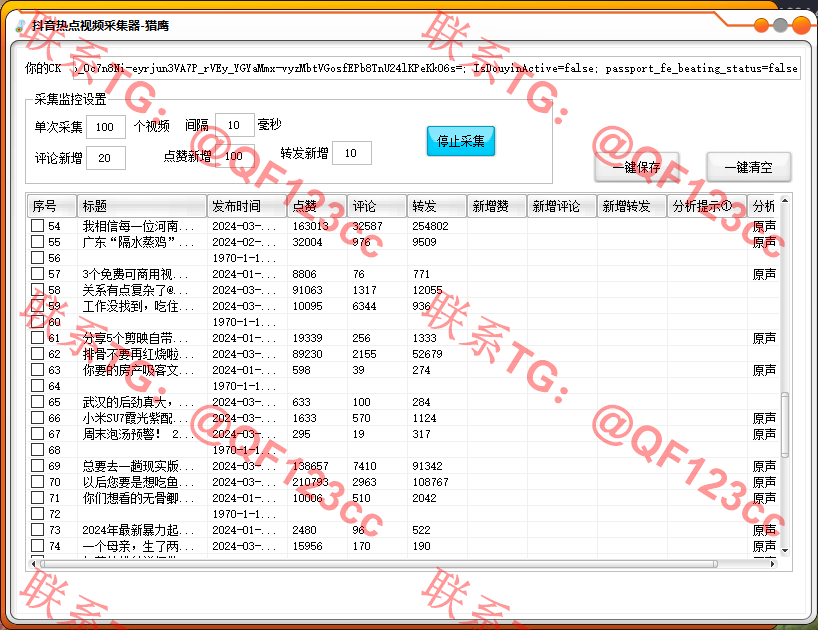Viewport: 818px width, 630px height.
Task: Click the likes value "163013"
Action: tap(310, 226)
